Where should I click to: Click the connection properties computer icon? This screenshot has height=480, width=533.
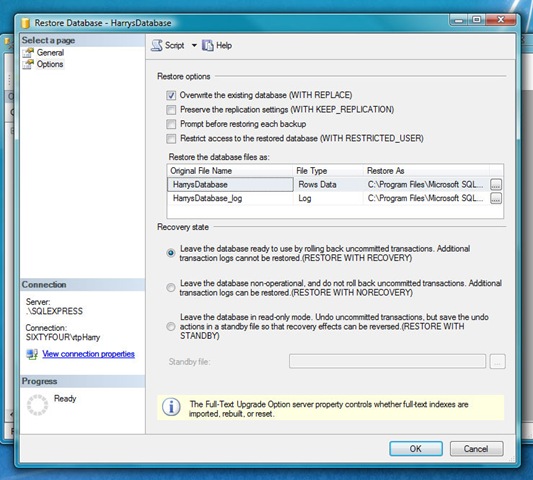coord(32,354)
